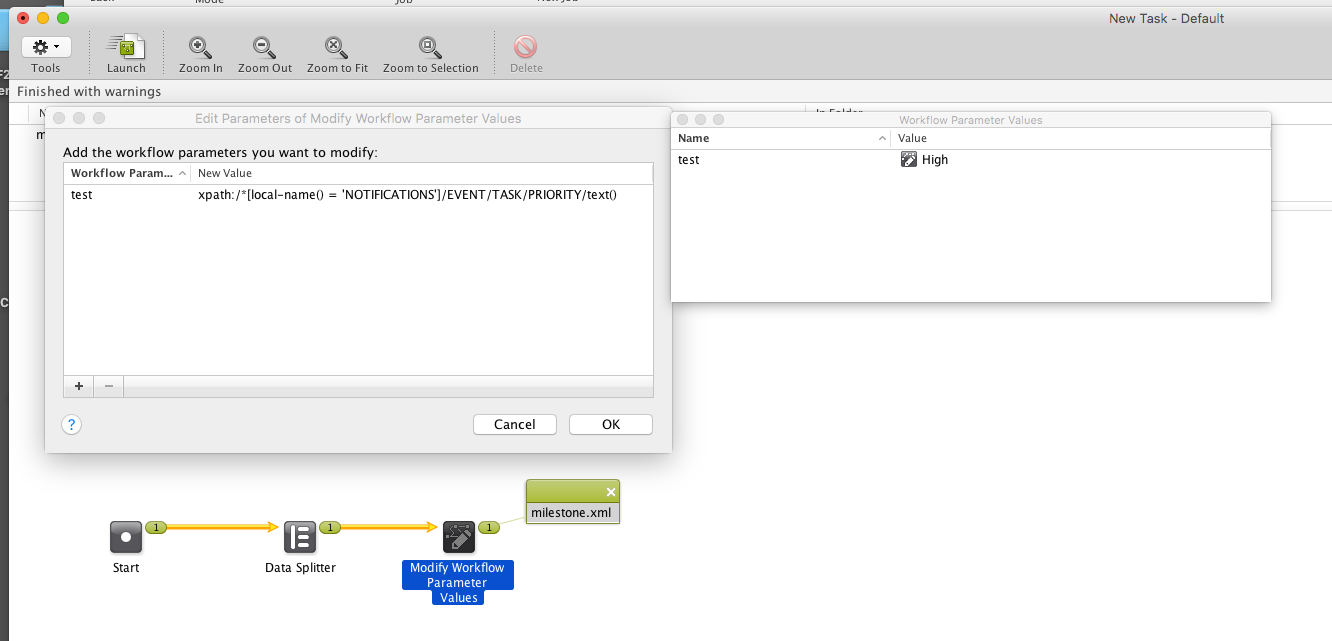Click the Delete toolbar icon

click(526, 46)
